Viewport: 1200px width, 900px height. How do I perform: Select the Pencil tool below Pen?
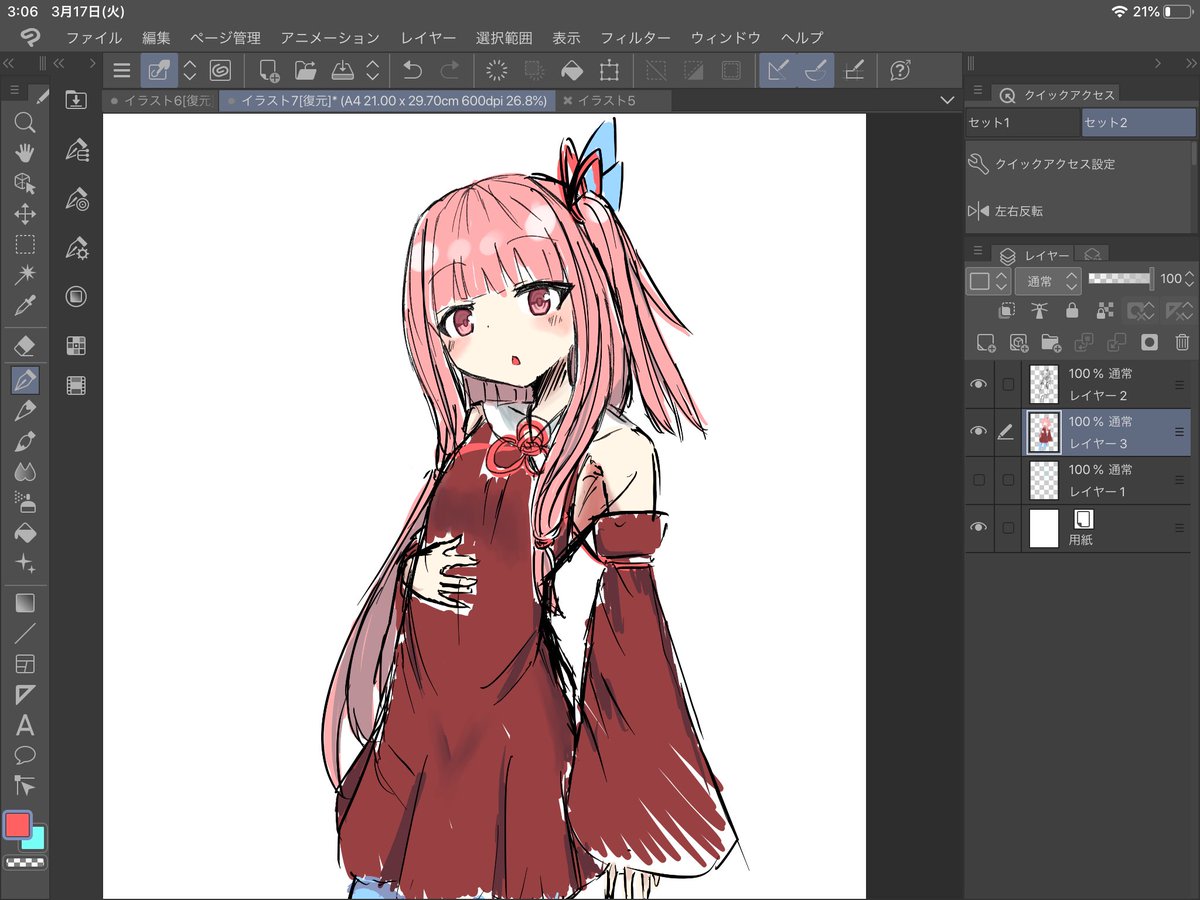point(25,410)
